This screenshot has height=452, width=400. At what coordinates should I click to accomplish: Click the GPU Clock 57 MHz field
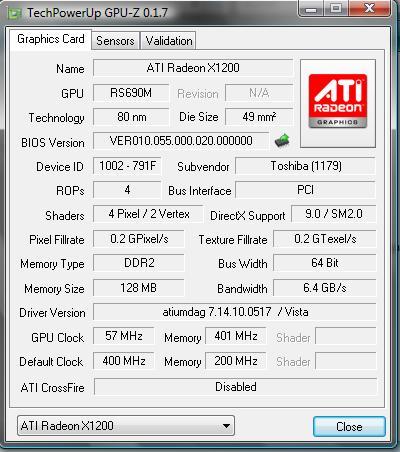point(124,336)
